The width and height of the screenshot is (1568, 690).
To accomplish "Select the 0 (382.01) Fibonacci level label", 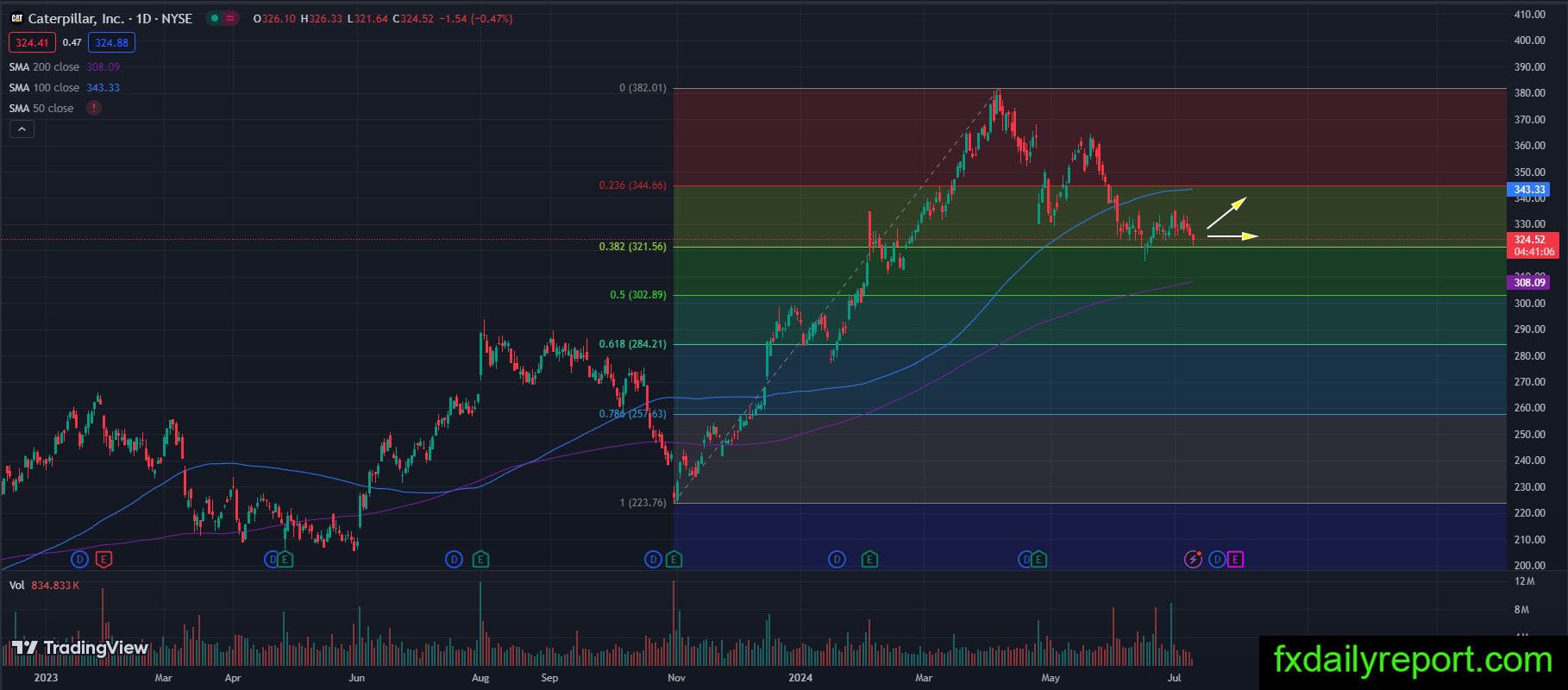I will point(643,88).
